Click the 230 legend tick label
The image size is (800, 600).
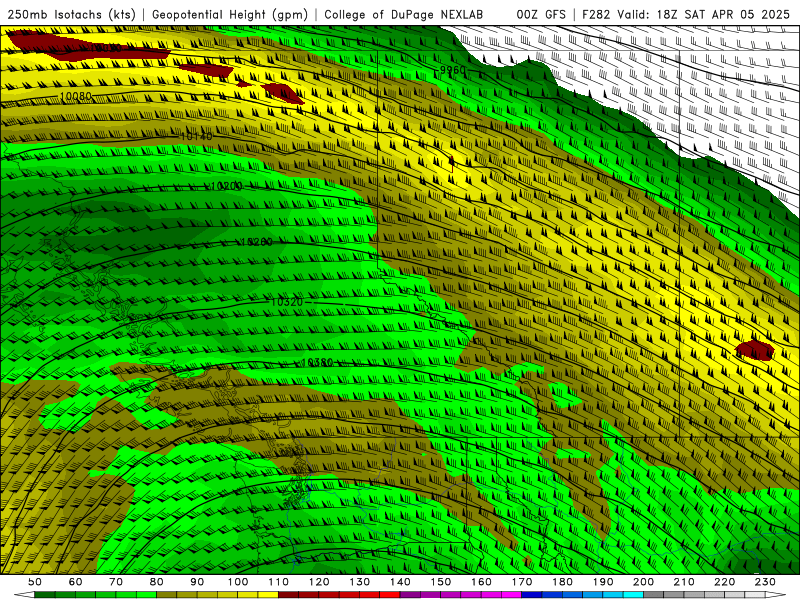[x=765, y=582]
